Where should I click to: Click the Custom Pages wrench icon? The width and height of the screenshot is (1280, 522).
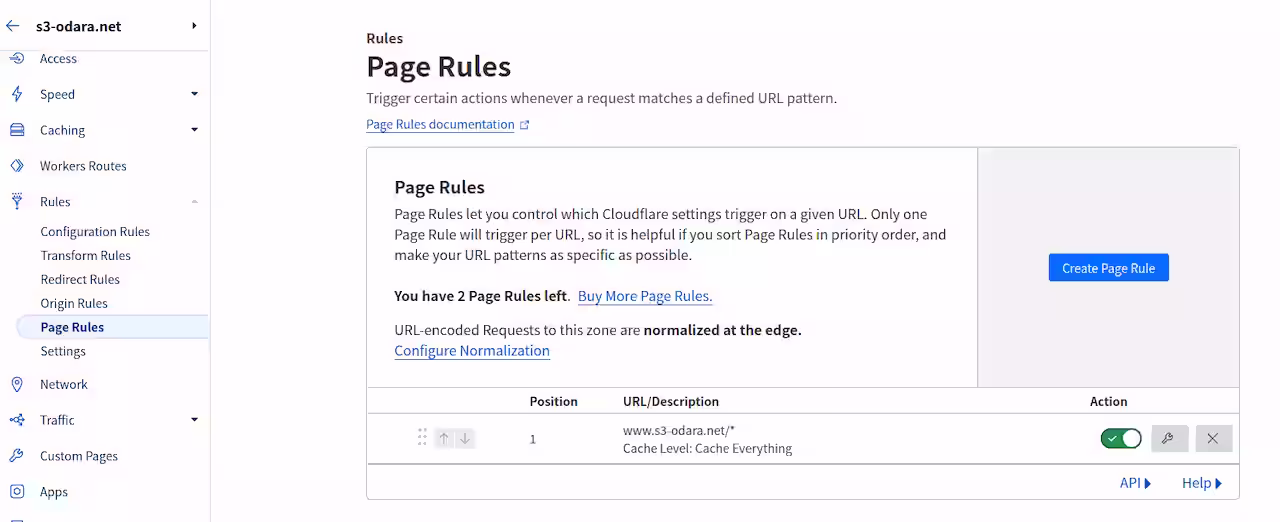17,456
